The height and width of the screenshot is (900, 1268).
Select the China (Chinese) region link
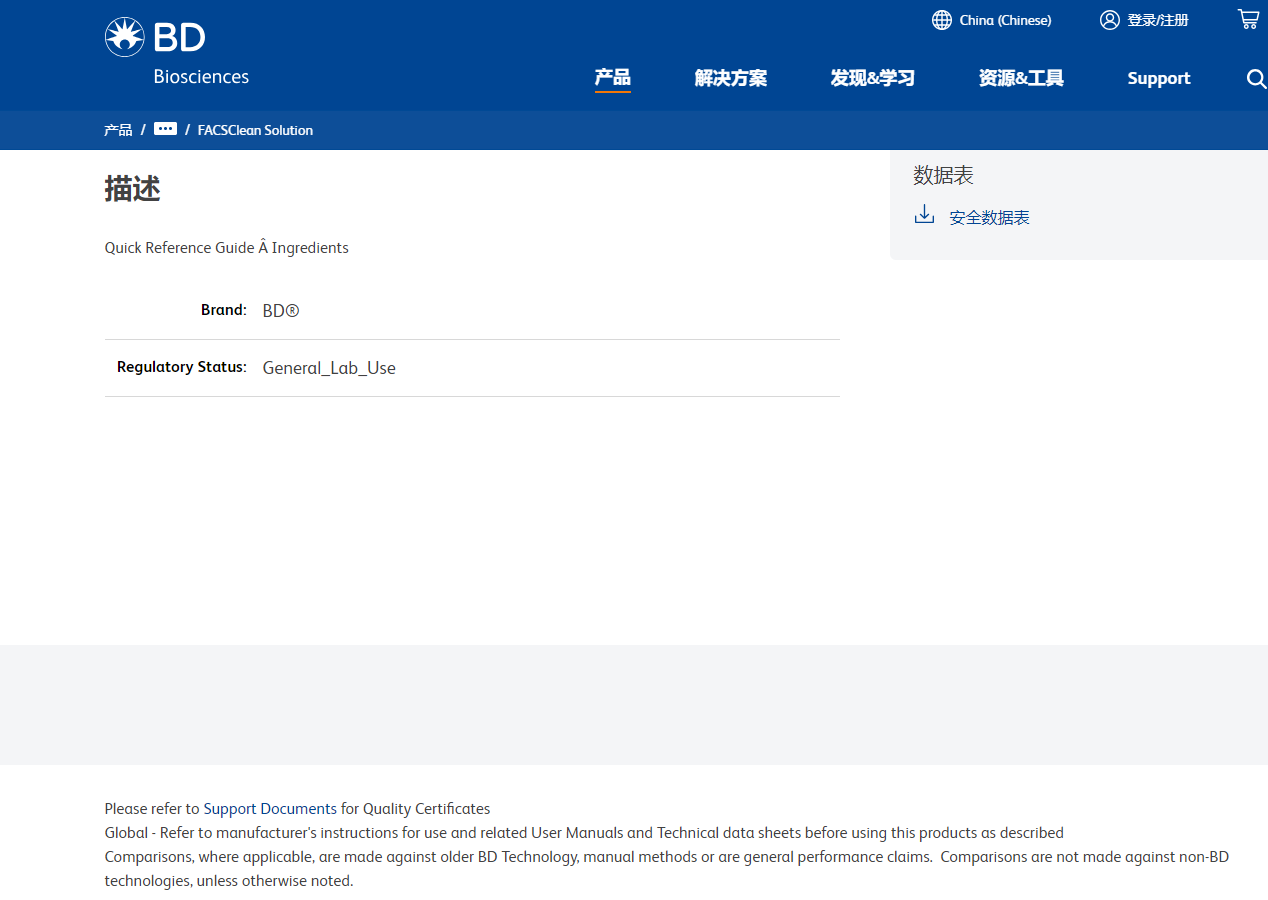tap(1005, 20)
